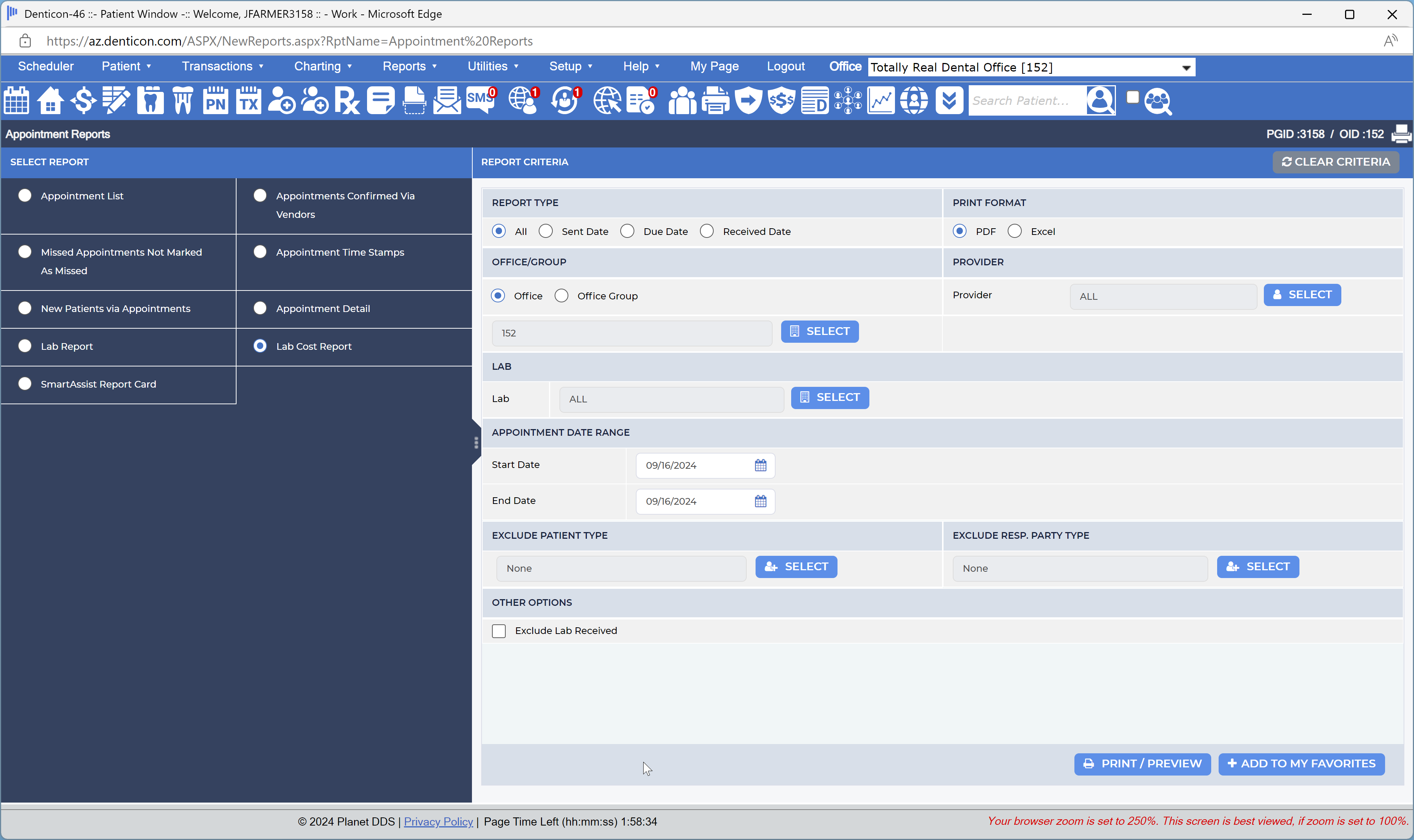Click the patient network connections icon
Image resolution: width=1414 pixels, height=840 pixels.
848,101
